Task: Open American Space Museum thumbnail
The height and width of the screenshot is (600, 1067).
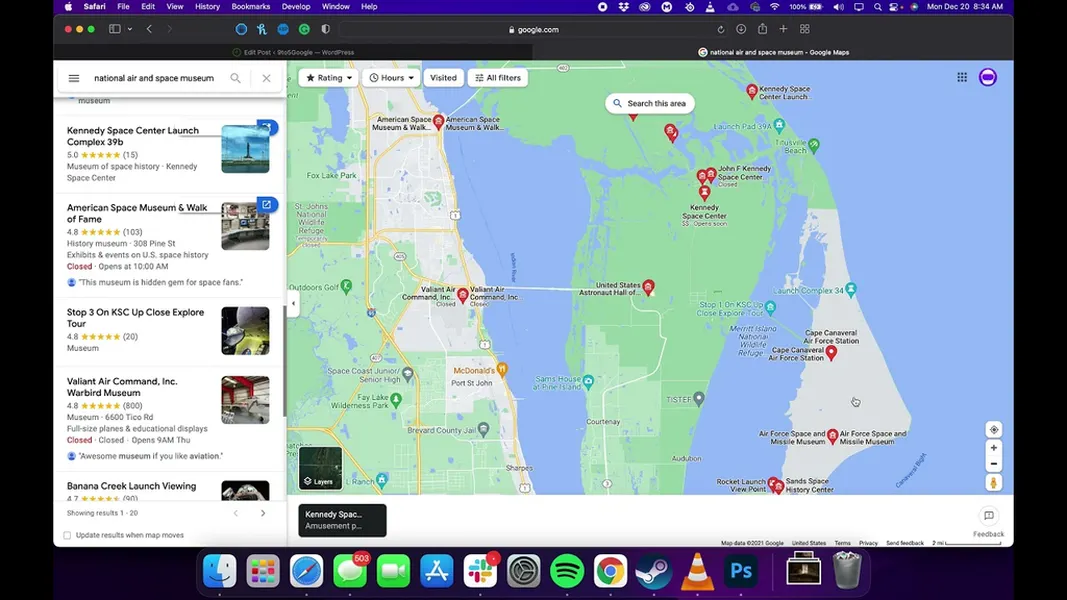Action: click(245, 226)
